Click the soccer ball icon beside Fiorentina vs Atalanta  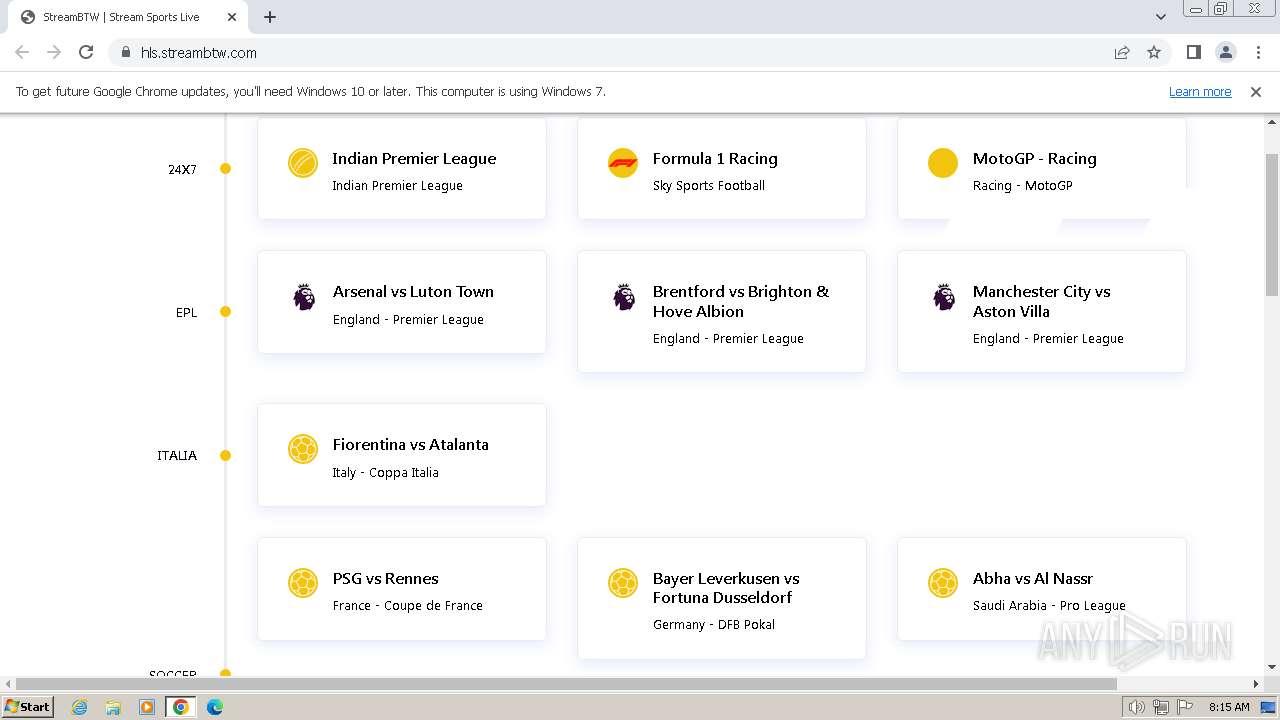303,449
